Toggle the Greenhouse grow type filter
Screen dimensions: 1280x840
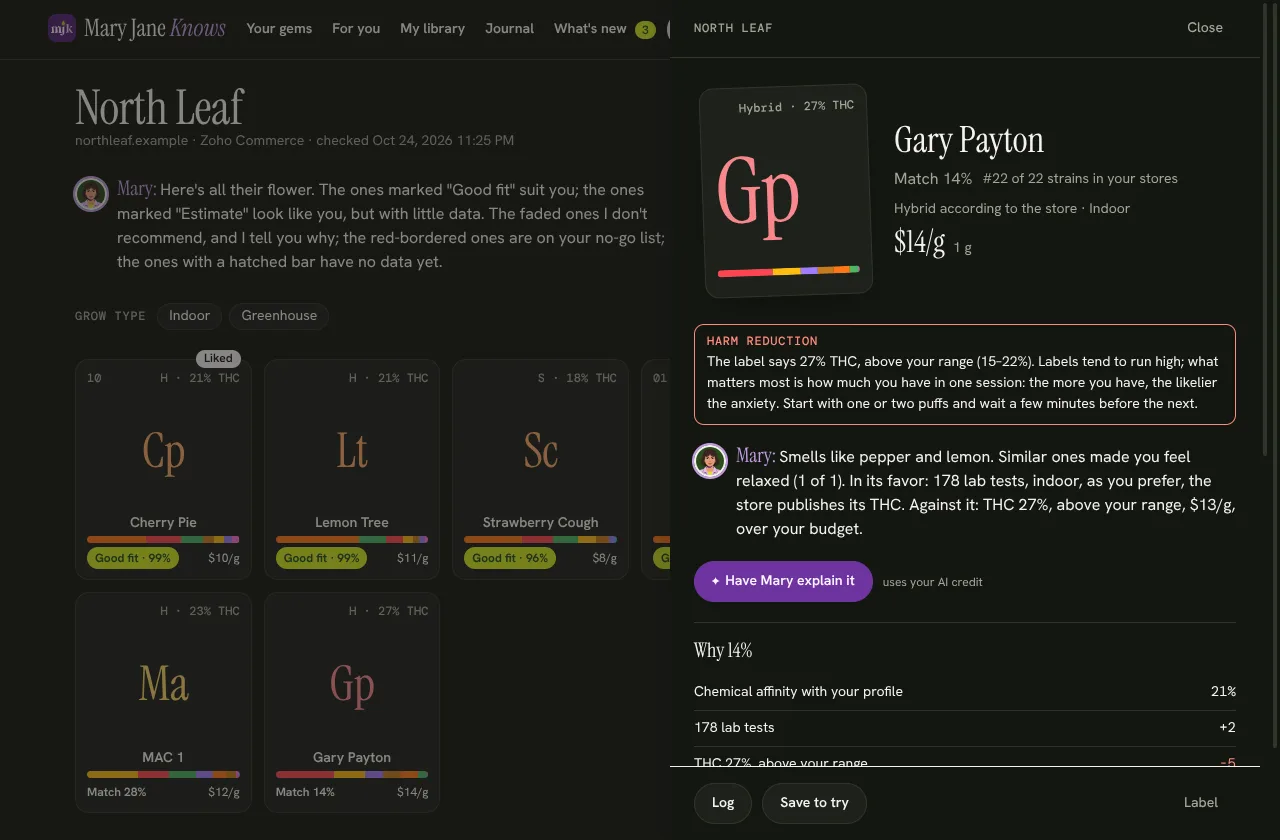(x=279, y=316)
